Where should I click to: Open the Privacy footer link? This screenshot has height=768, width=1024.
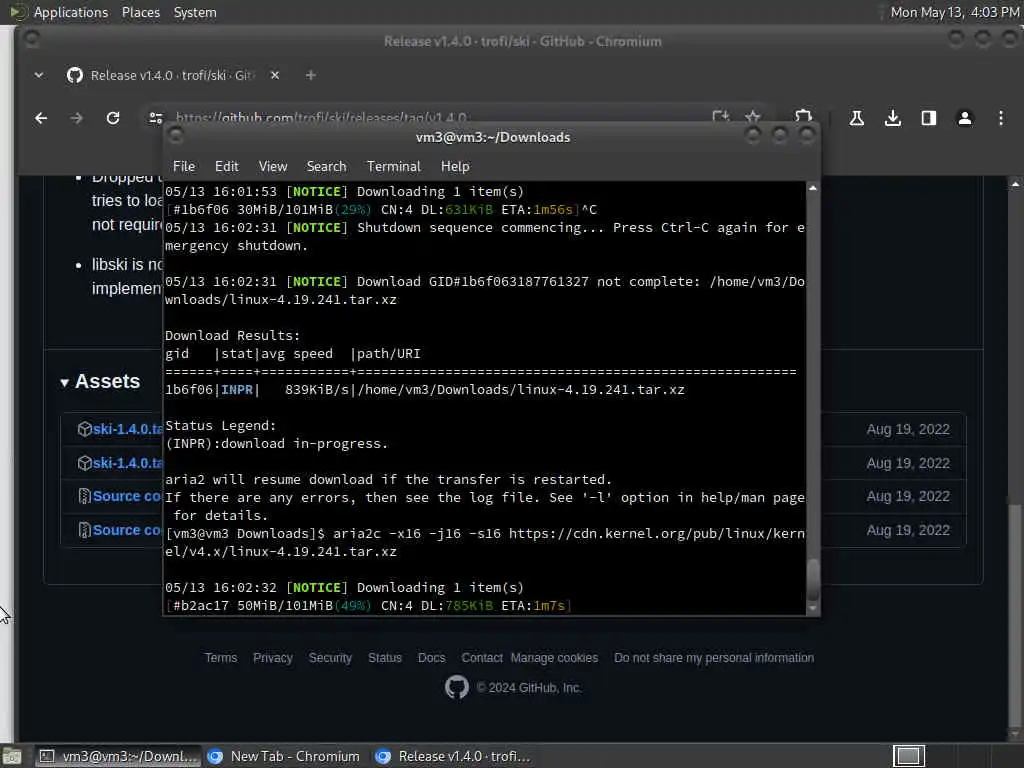[272, 658]
